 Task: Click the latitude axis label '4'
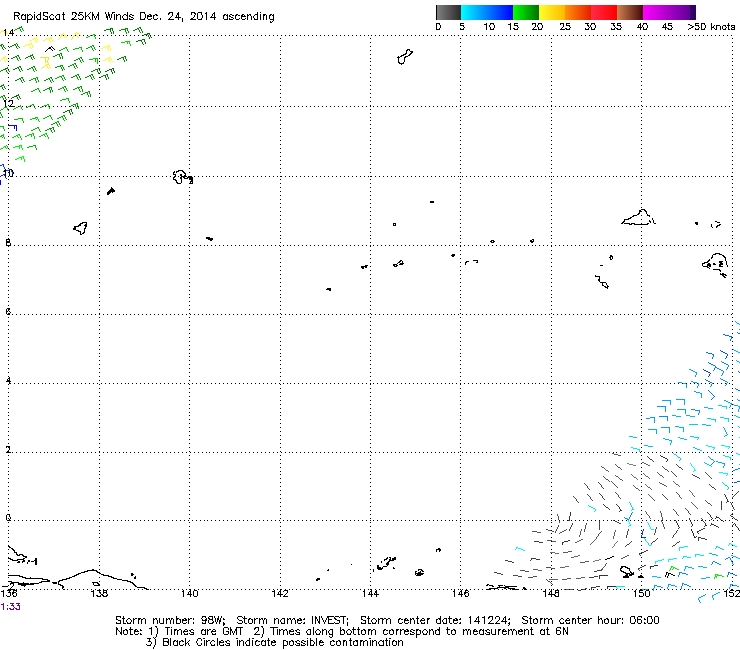click(8, 380)
